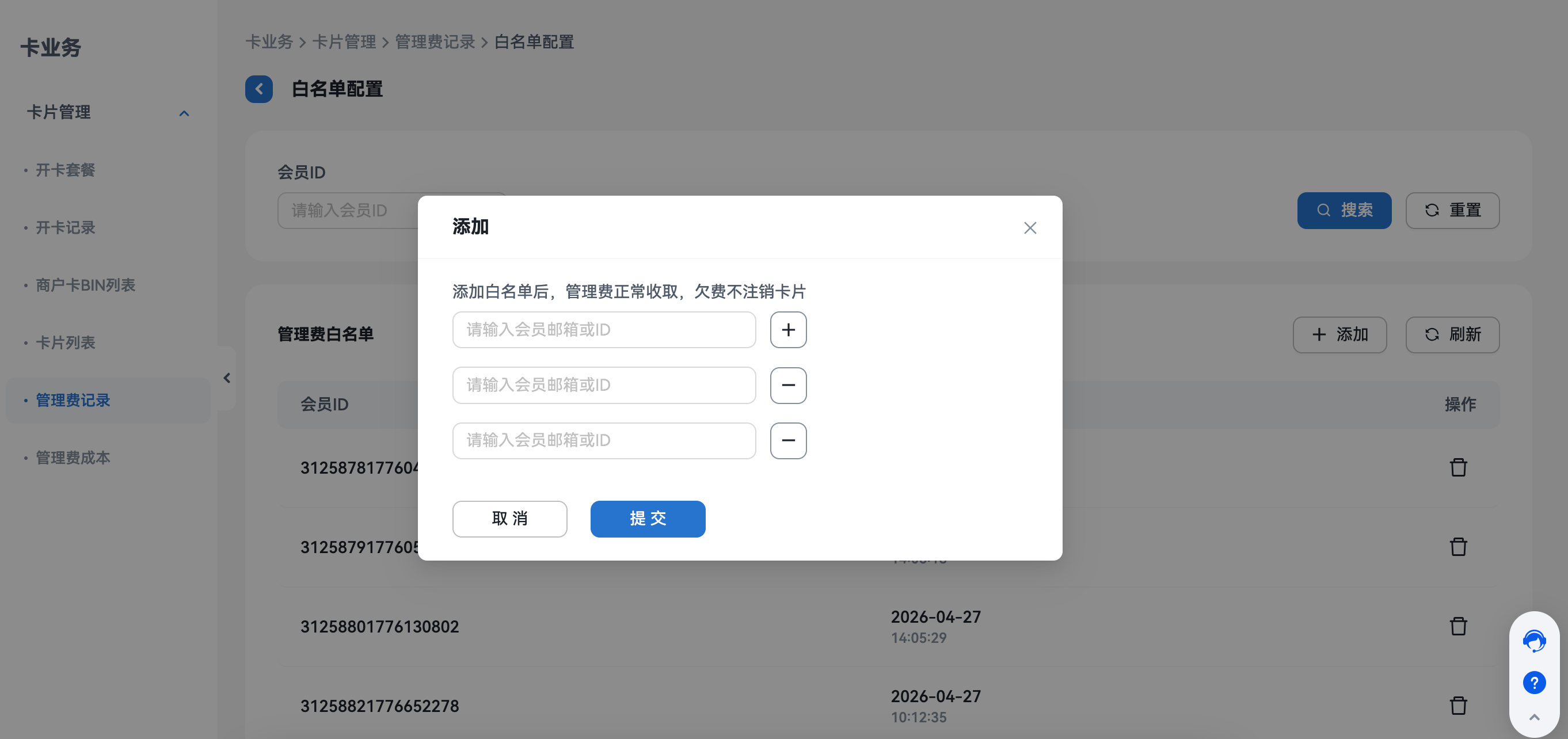
Task: Cancel with the 取消 button
Action: (x=509, y=519)
